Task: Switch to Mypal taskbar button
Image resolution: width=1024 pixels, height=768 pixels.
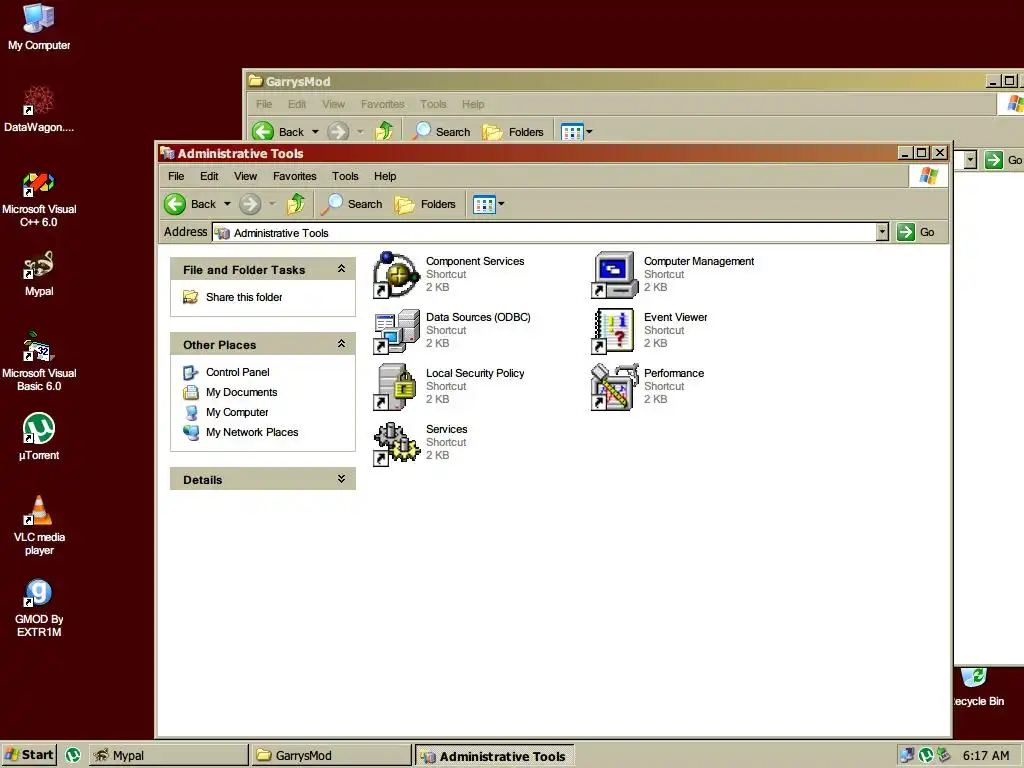Action: click(168, 756)
